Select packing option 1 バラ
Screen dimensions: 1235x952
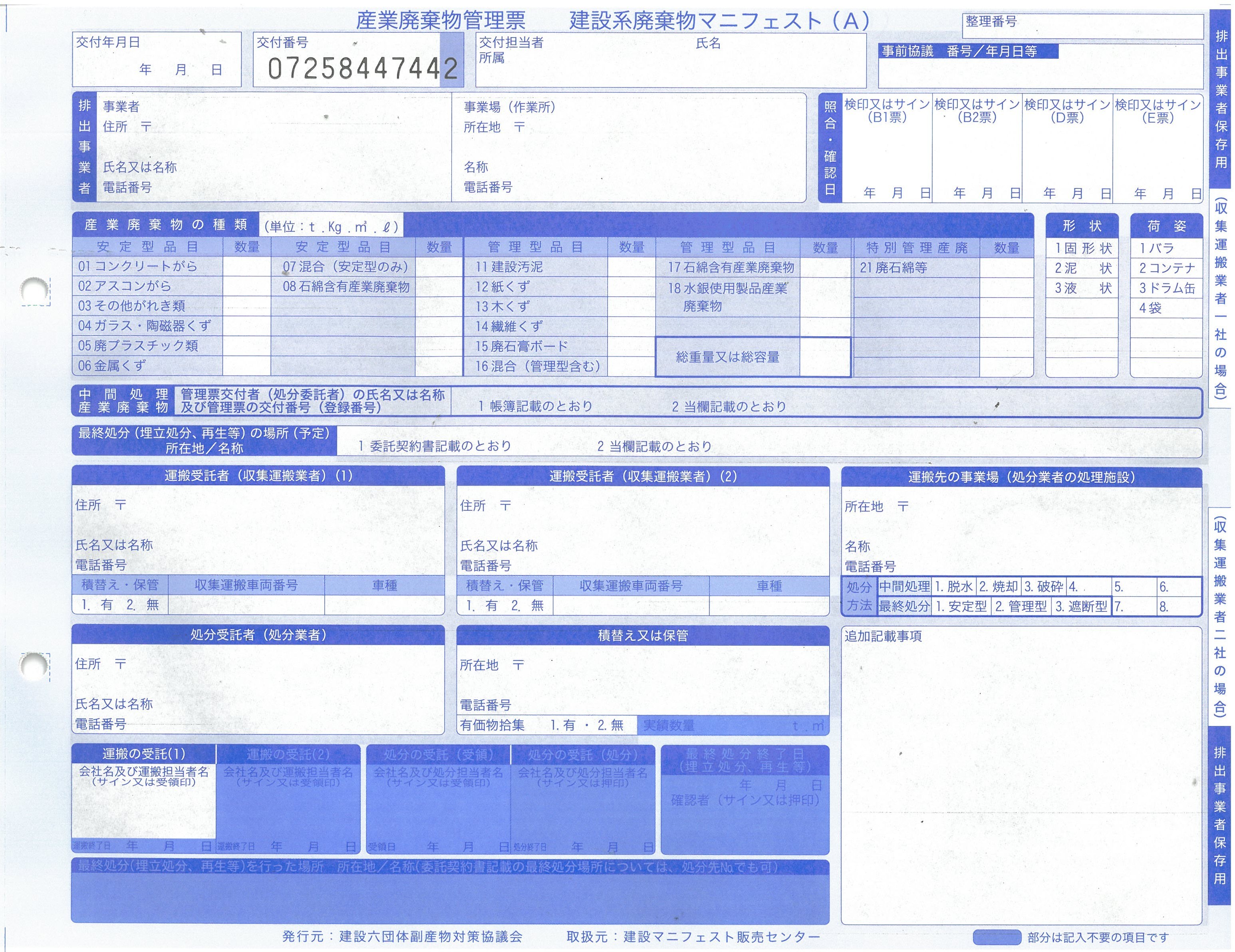(1166, 248)
